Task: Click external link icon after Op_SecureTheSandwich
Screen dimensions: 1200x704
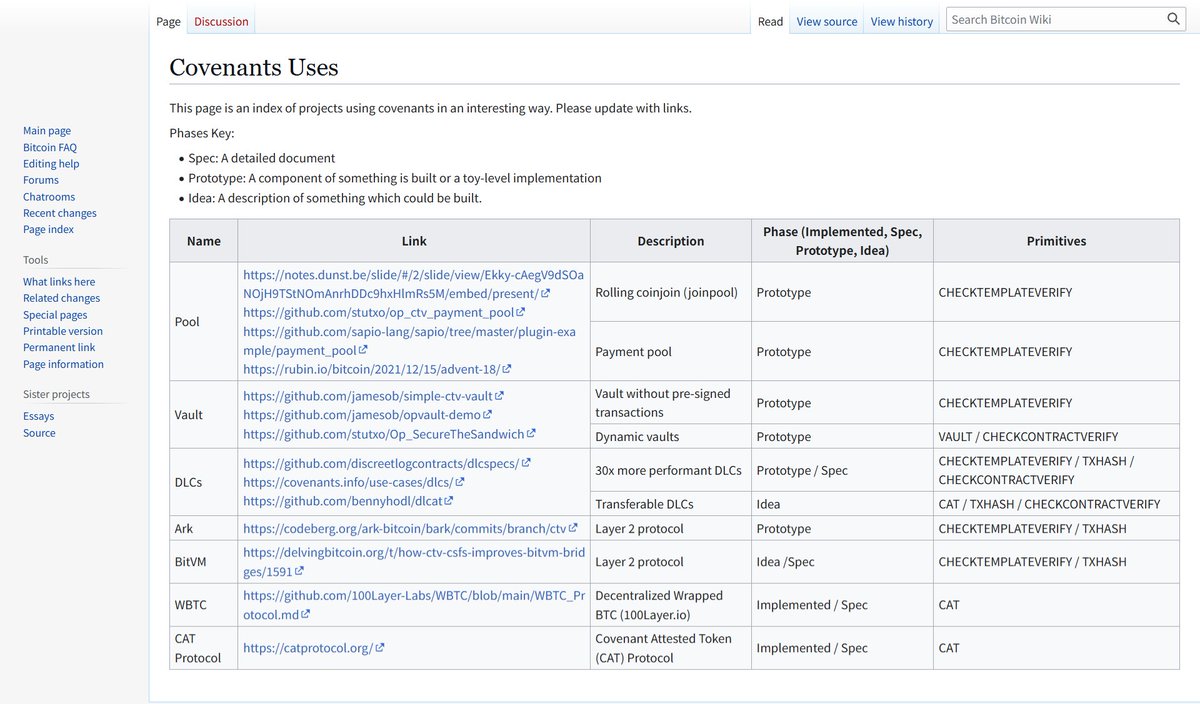Action: (x=531, y=434)
